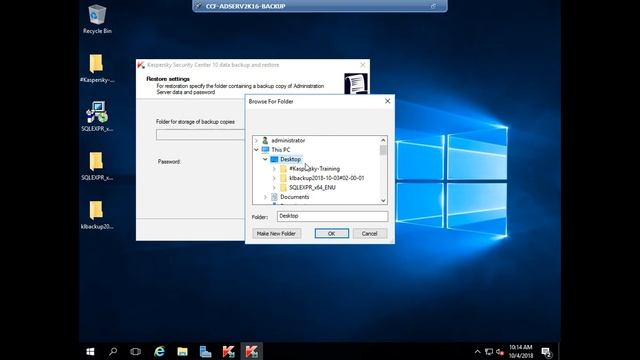
Task: Select Documents in the folder tree
Action: 294,197
